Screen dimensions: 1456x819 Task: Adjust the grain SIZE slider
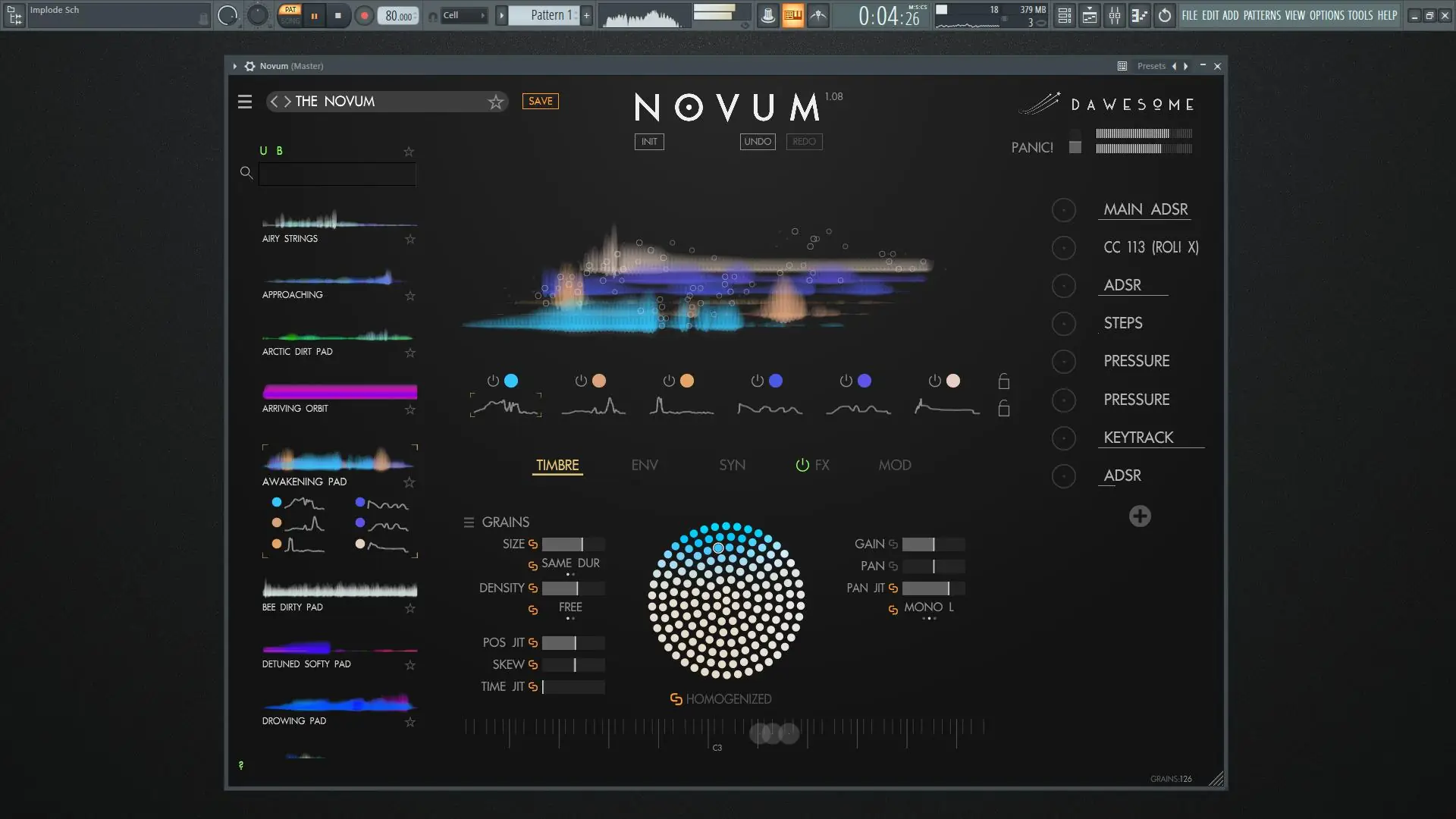coord(573,544)
